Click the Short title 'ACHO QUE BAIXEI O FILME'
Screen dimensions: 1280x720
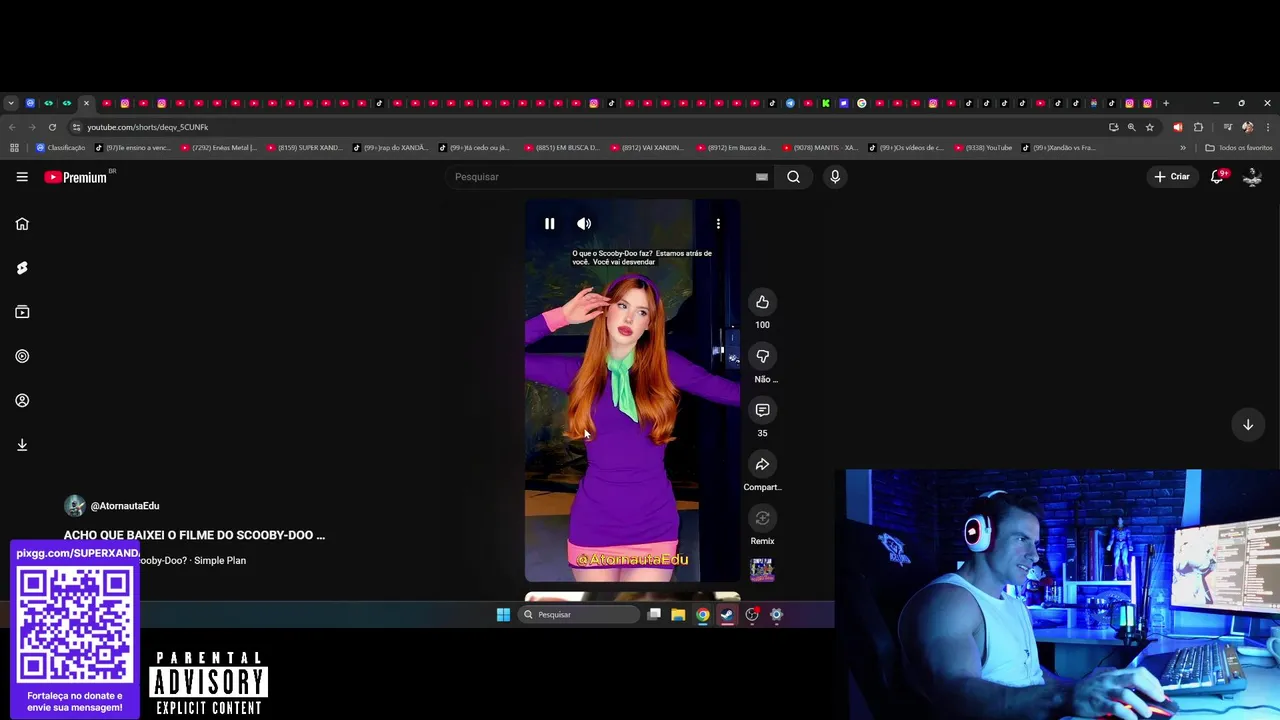tap(194, 535)
